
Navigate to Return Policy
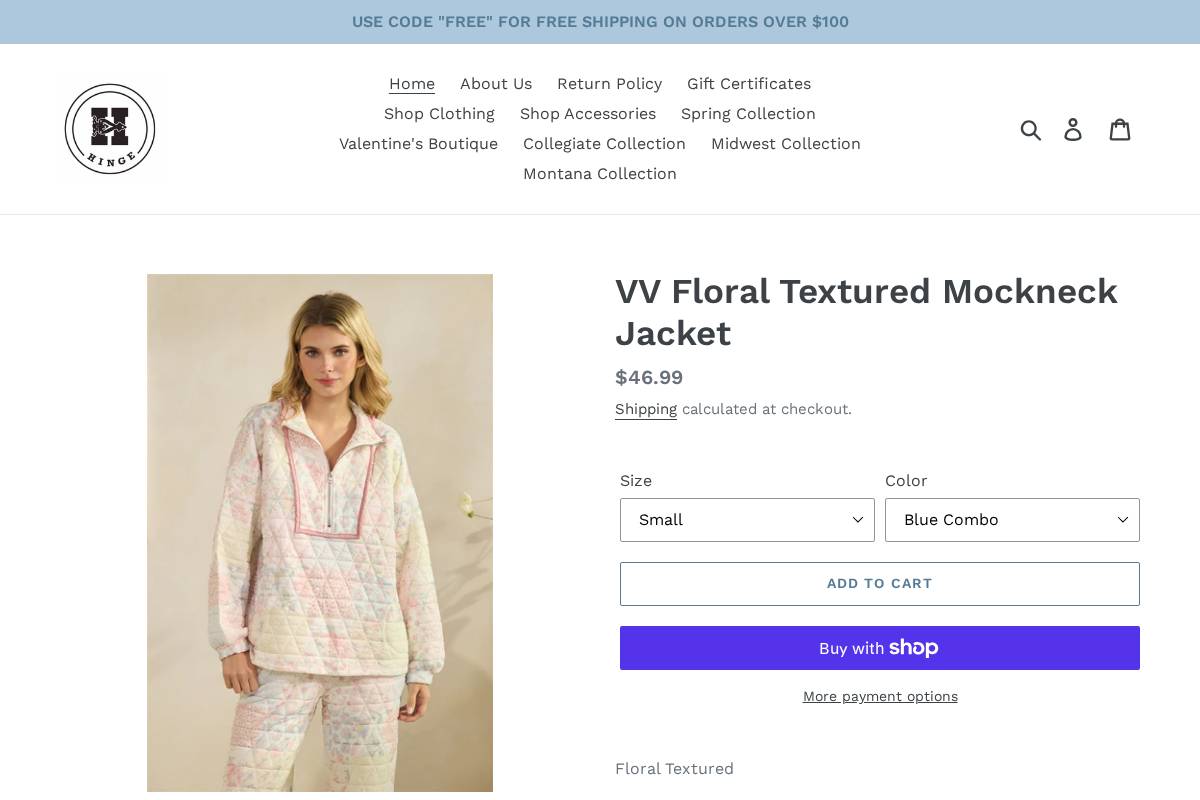(609, 84)
